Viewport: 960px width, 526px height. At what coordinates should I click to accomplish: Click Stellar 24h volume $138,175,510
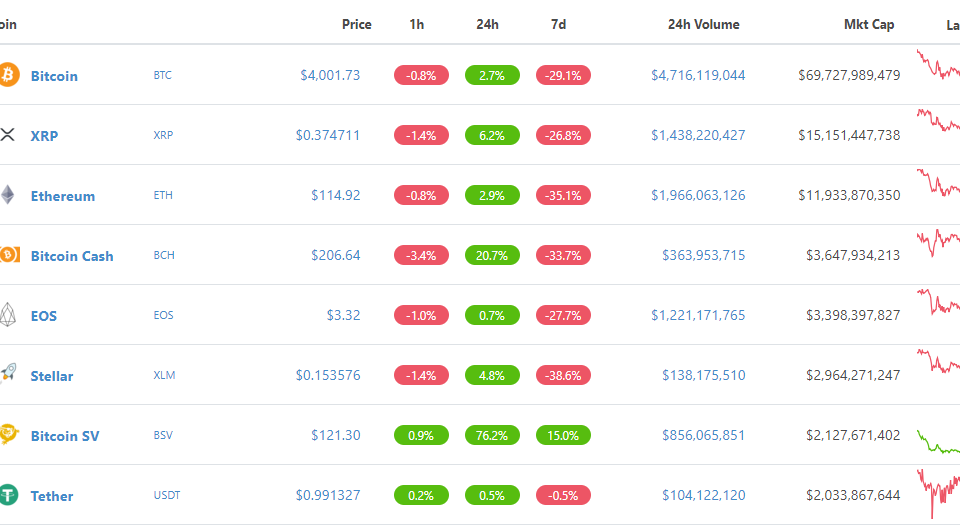tap(703, 375)
